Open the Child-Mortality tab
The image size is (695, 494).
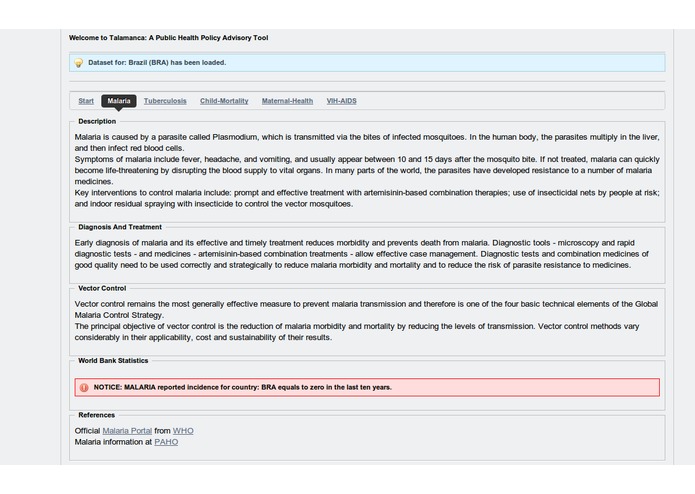[x=224, y=101]
